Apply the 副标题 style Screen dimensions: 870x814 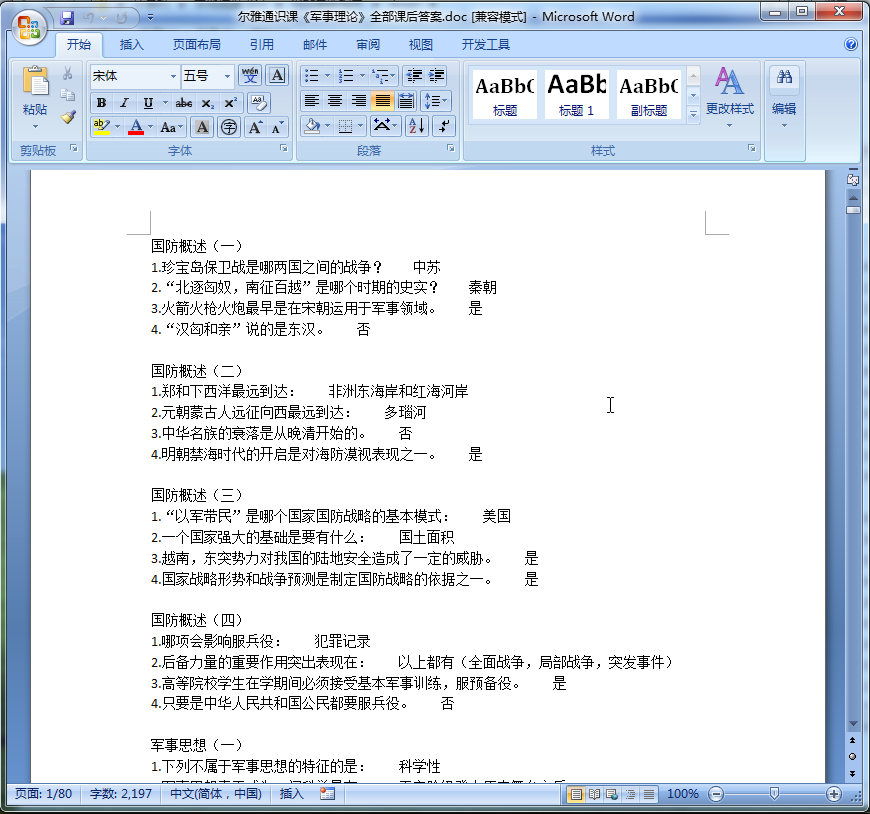[x=648, y=94]
